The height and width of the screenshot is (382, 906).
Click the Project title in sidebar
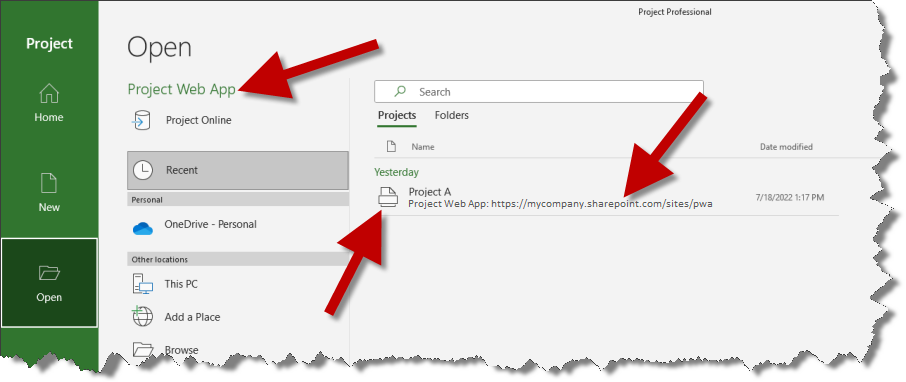[x=50, y=43]
